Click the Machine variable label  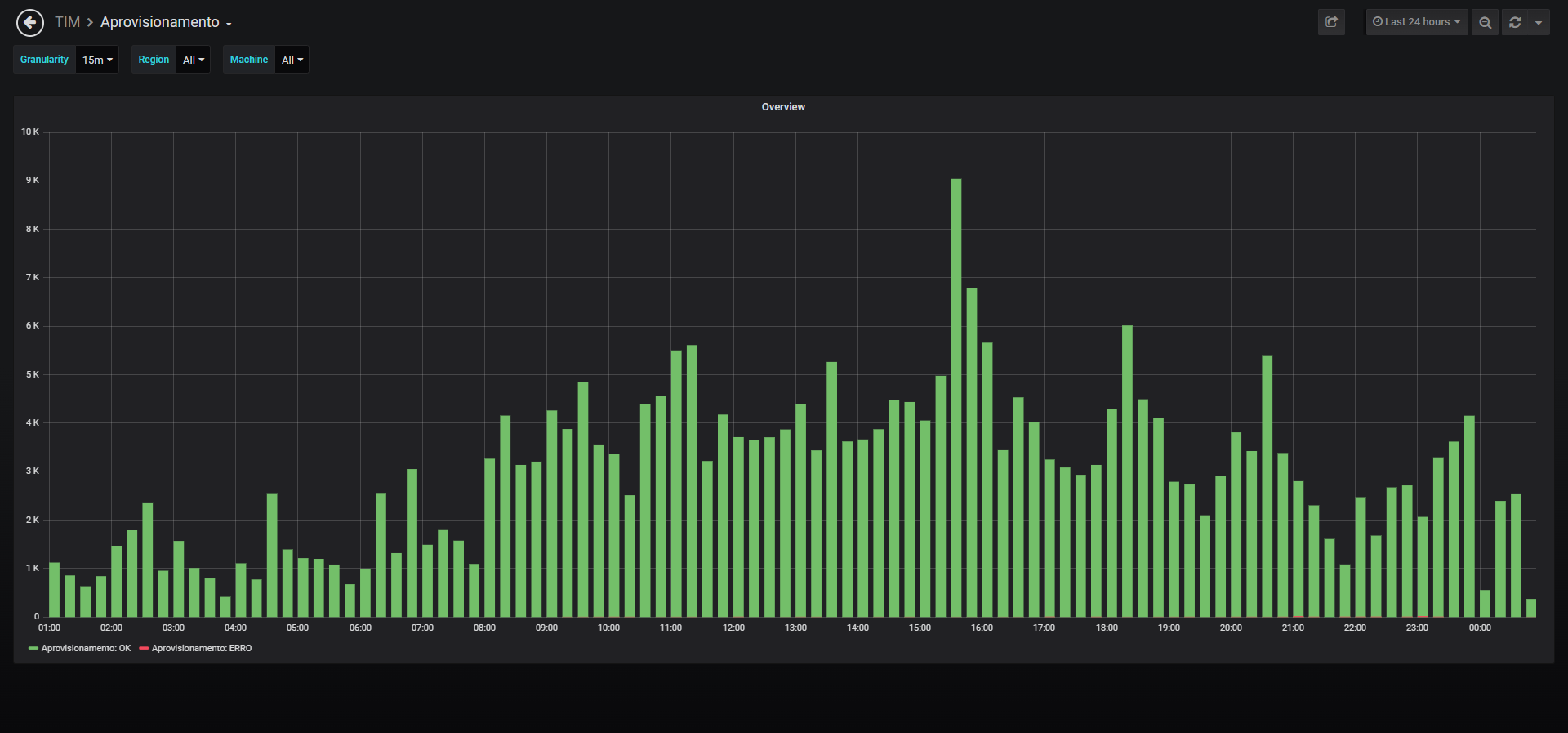249,60
